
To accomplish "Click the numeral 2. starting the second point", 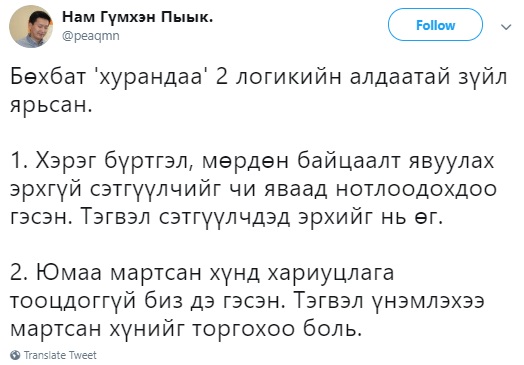I will pyautogui.click(x=19, y=273).
